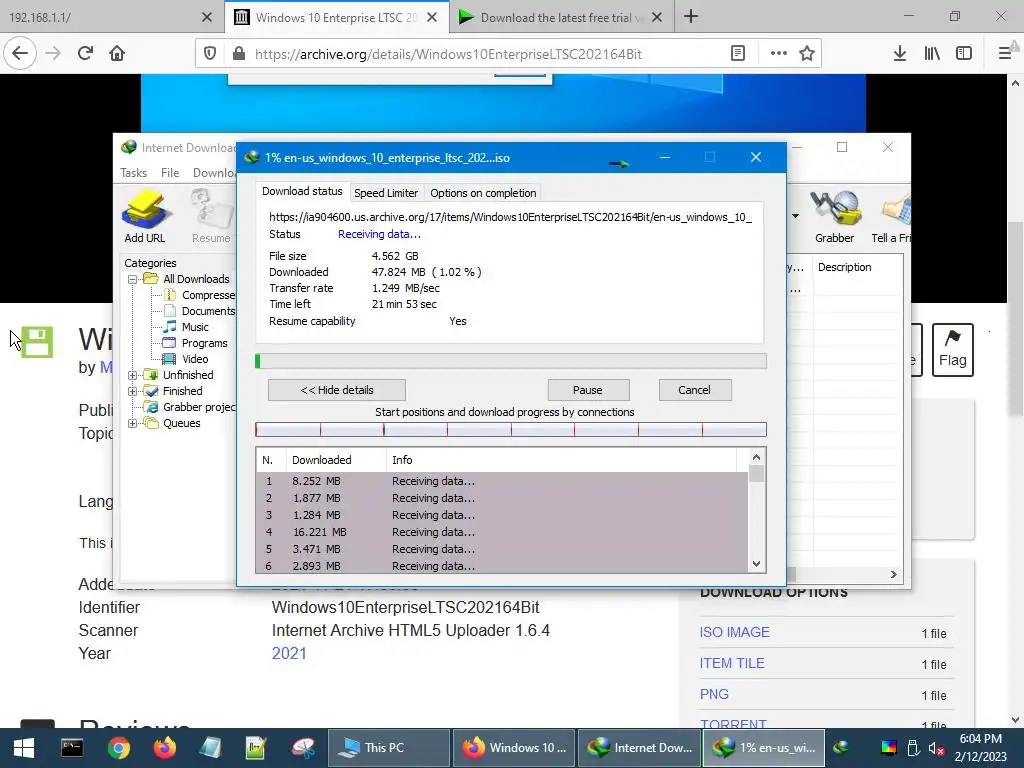The height and width of the screenshot is (768, 1024).
Task: Open Firefox downloads arrow icon
Action: click(x=899, y=54)
